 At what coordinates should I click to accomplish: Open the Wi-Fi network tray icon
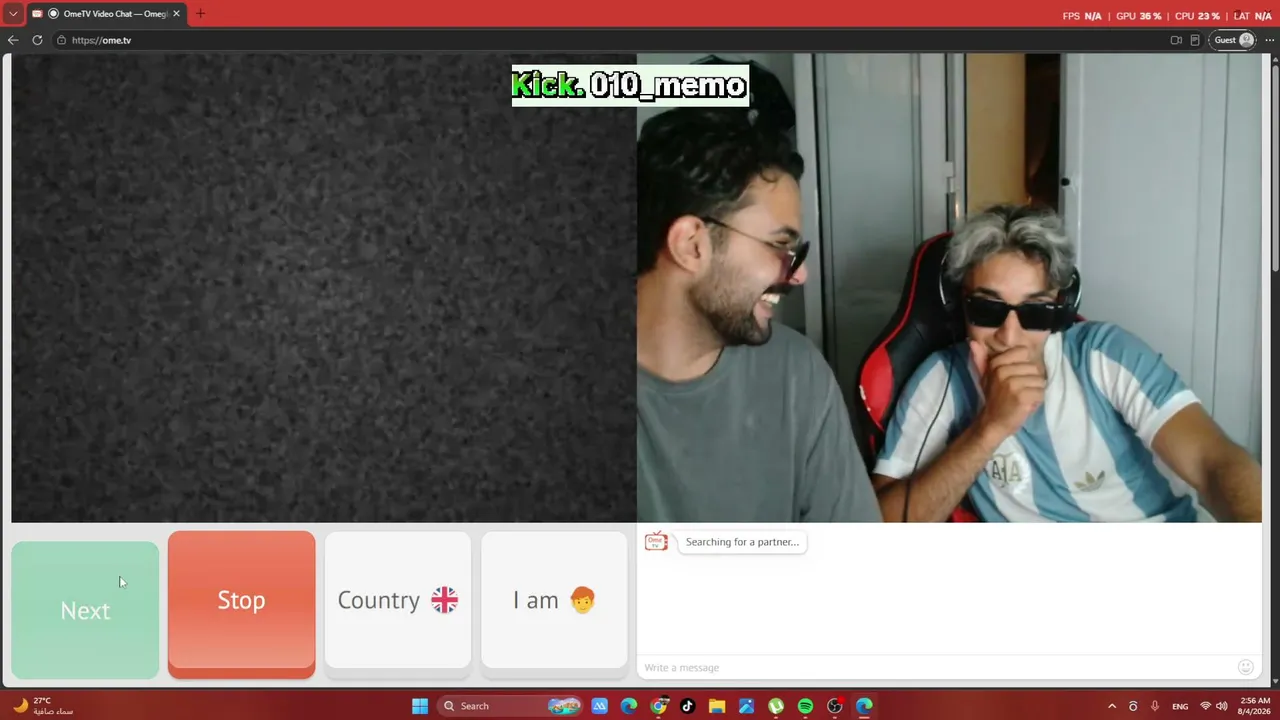1205,706
